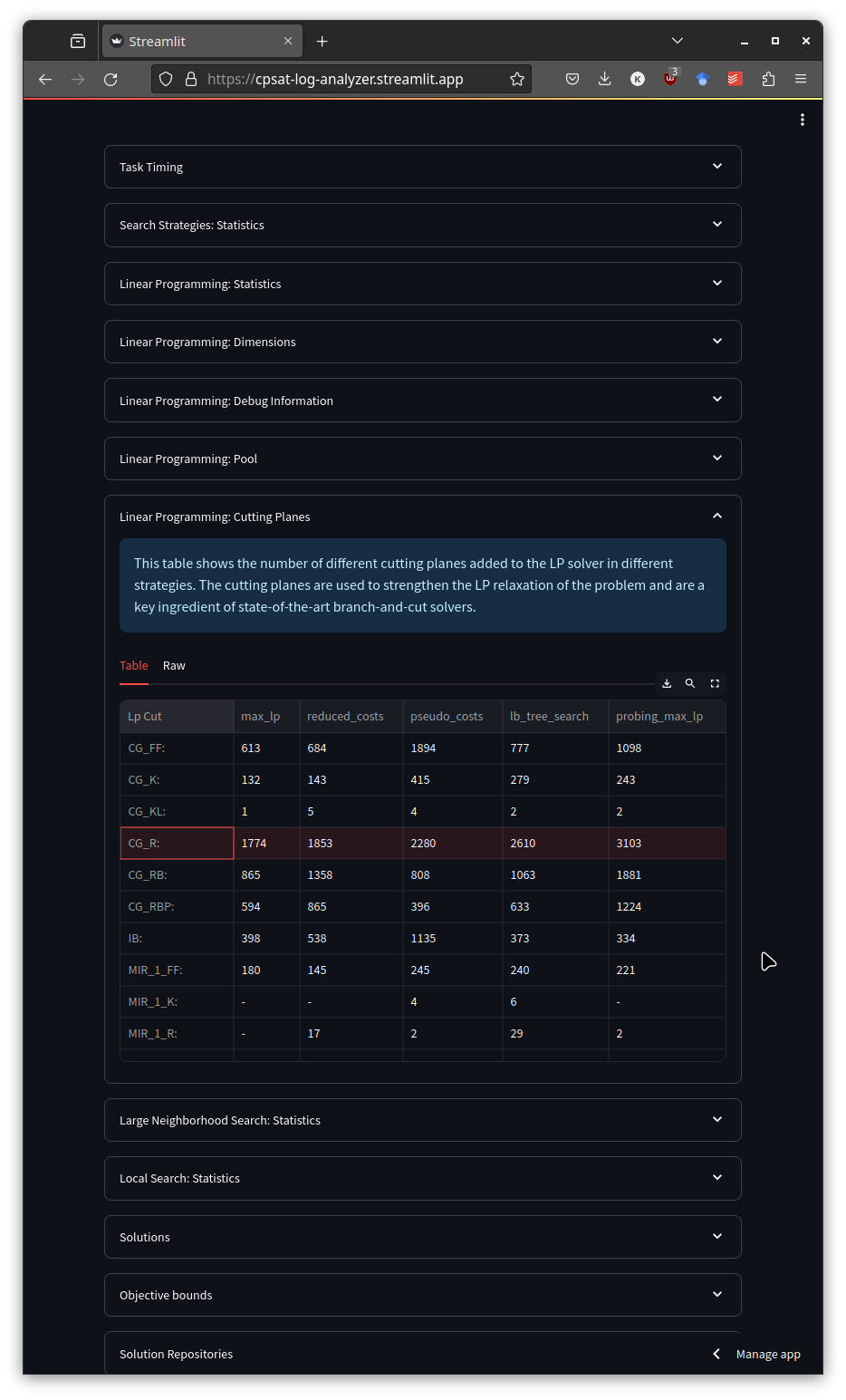The height and width of the screenshot is (1400, 846).
Task: Expand the Solution Repositories section
Action: pyautogui.click(x=423, y=1353)
